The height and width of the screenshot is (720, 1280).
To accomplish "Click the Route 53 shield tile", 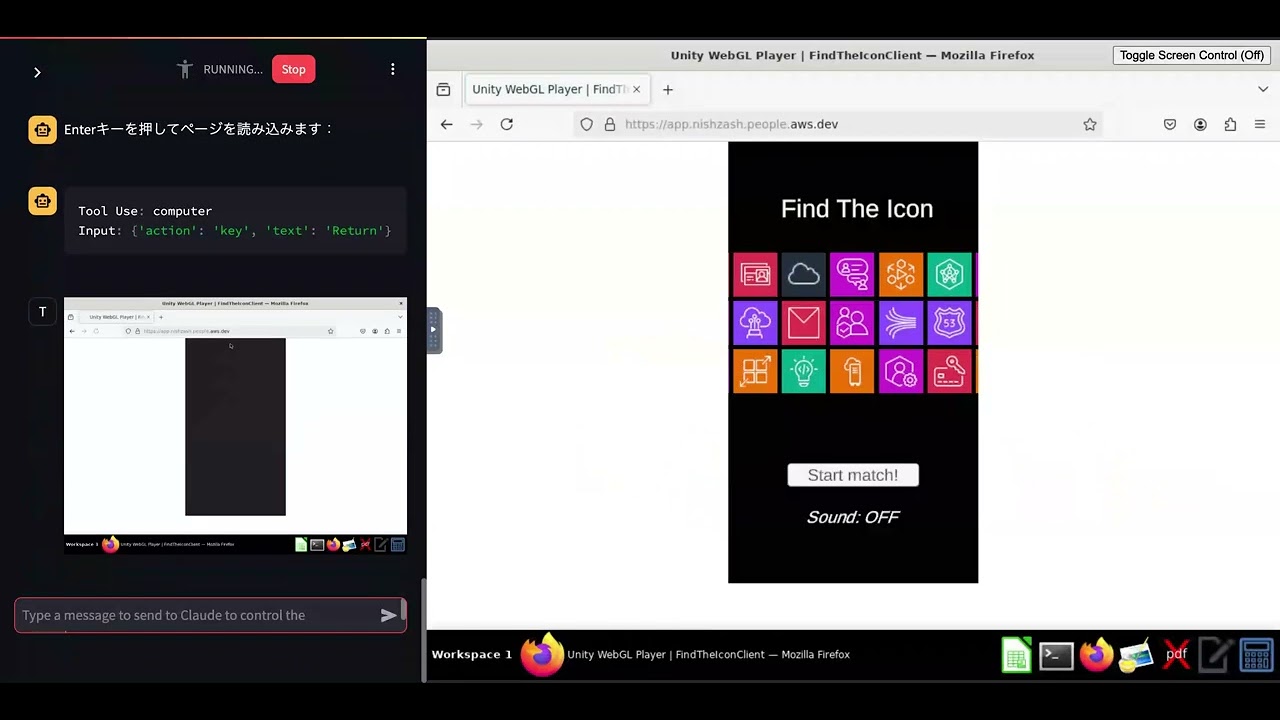I will [x=949, y=322].
